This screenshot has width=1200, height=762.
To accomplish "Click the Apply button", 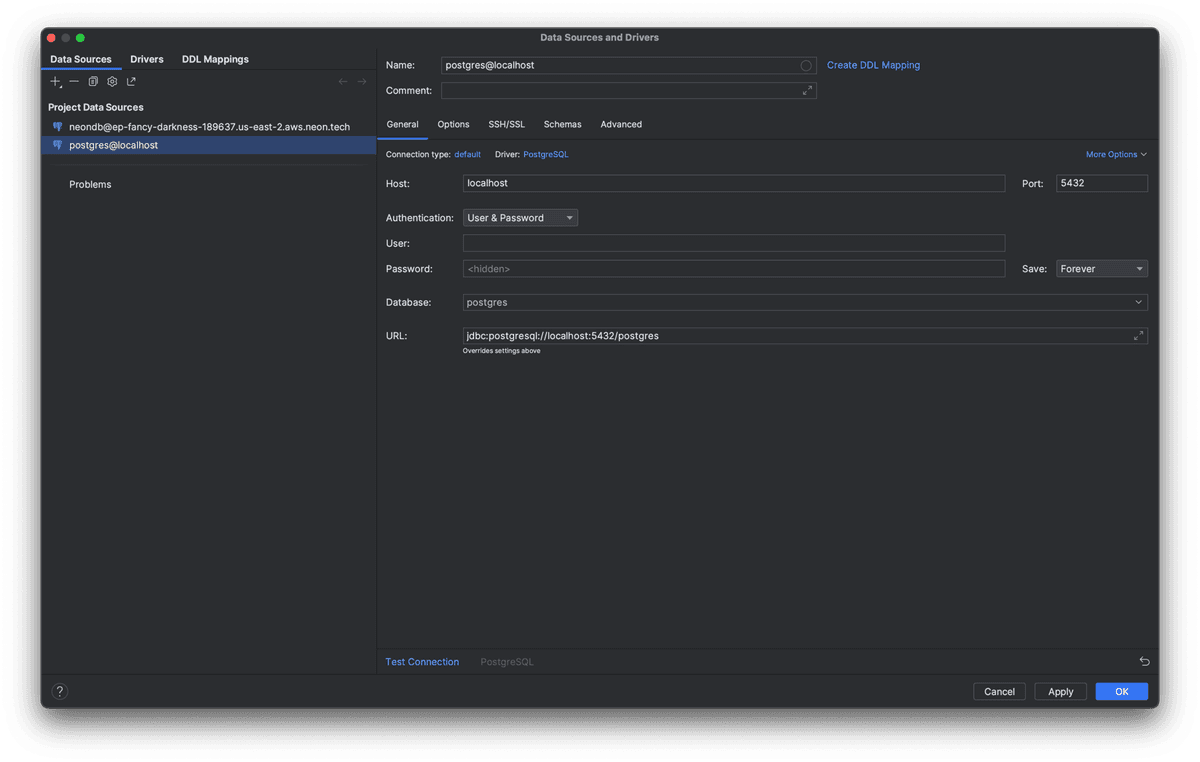I will 1060,691.
